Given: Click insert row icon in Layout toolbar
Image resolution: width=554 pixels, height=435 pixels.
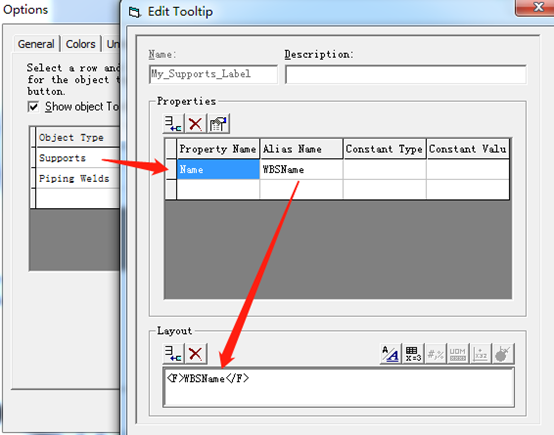Looking at the screenshot, I should 173,353.
